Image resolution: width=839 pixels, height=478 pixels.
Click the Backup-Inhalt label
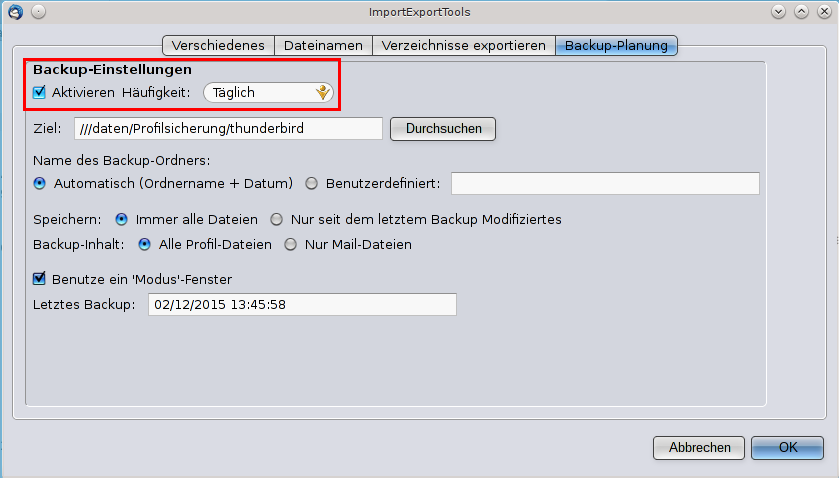pyautogui.click(x=79, y=245)
